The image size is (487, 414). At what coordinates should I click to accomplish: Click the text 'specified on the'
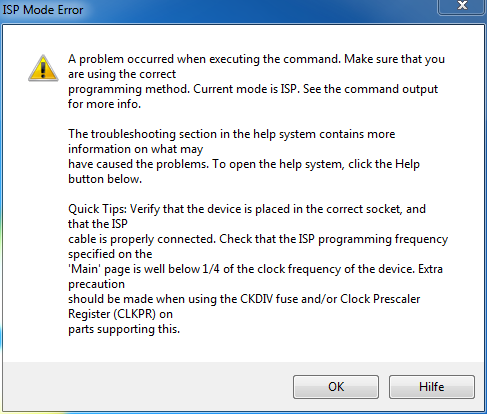[110, 254]
